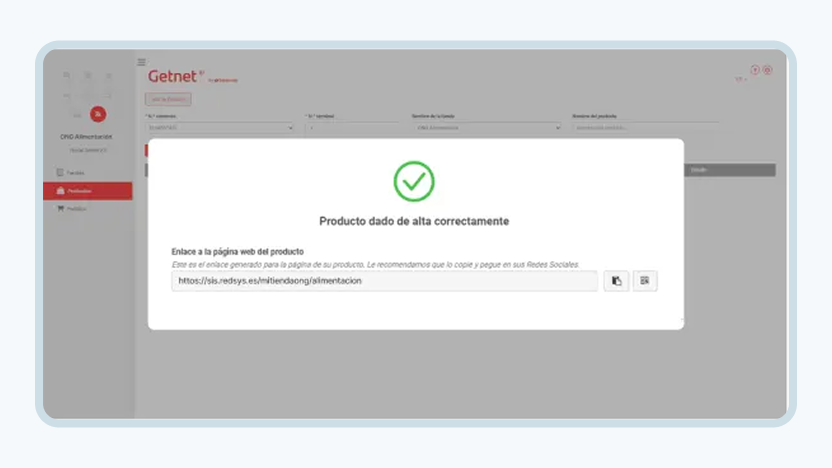This screenshot has height=468, width=832.
Task: Select the generated product URL field
Action: [x=384, y=281]
